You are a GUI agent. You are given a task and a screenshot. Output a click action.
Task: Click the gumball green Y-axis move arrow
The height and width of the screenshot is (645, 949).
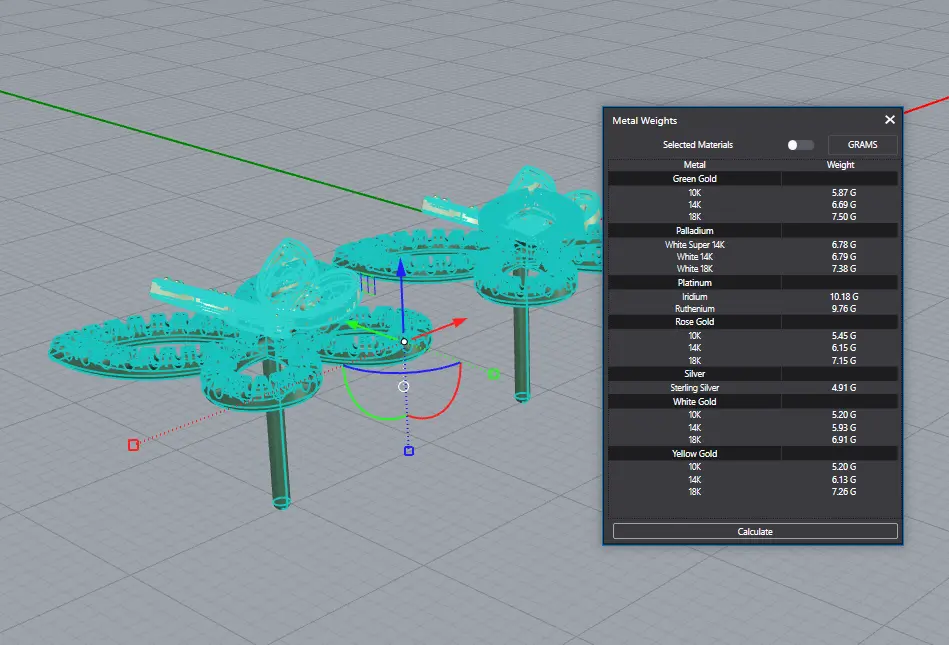(352, 324)
